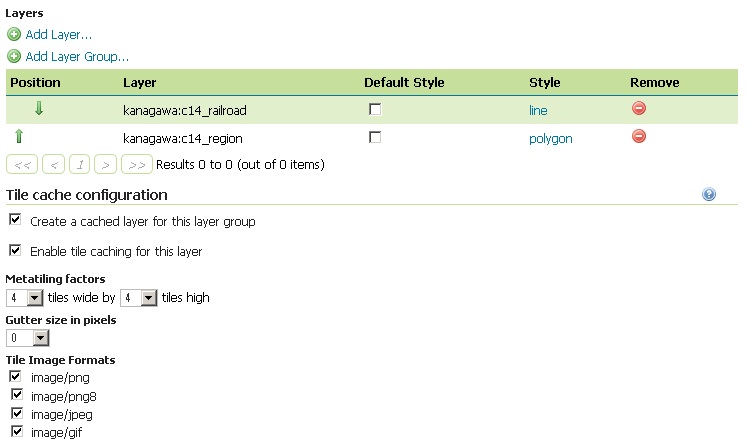The width and height of the screenshot is (748, 448).
Task: Remove the kanagawa:c14_region layer
Action: pos(639,137)
